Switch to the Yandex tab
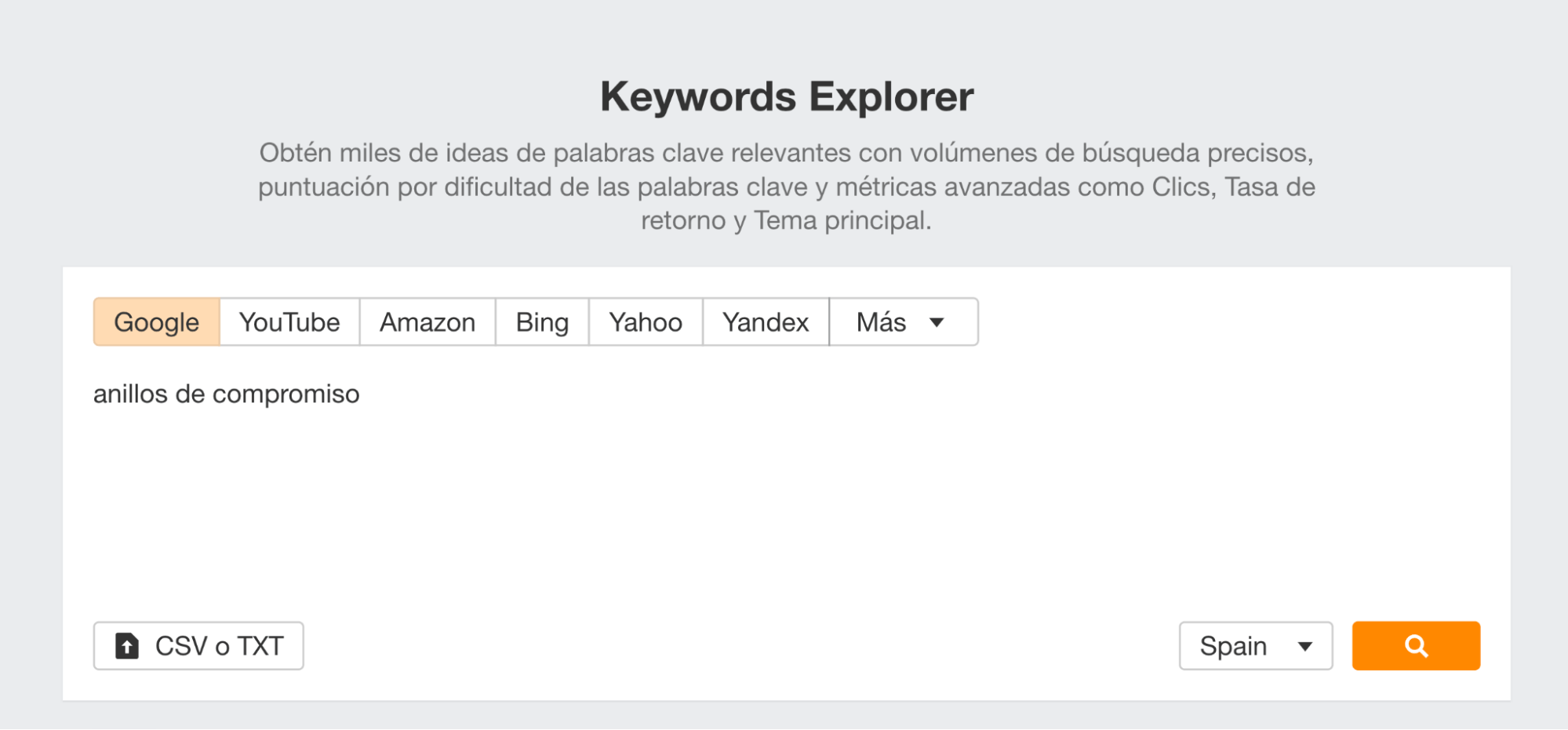This screenshot has width=1568, height=730. coord(765,321)
